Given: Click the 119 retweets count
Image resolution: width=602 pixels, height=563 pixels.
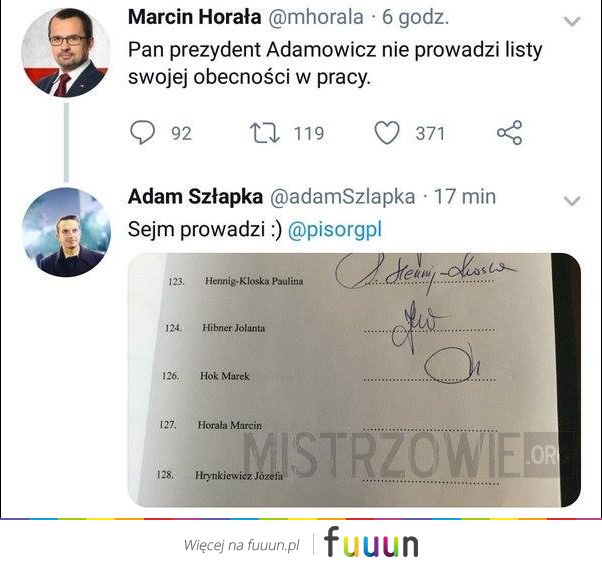Looking at the screenshot, I should 309,134.
